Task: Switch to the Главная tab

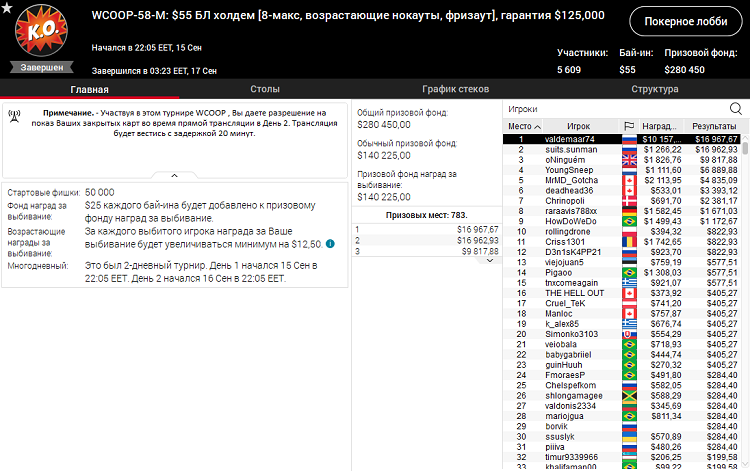Action: click(89, 89)
